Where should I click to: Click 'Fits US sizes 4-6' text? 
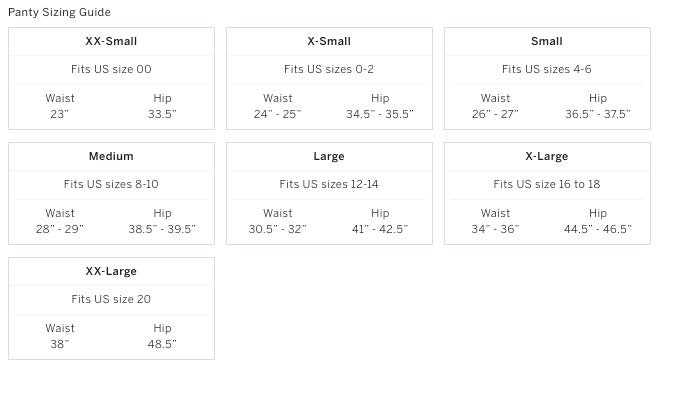pos(547,69)
